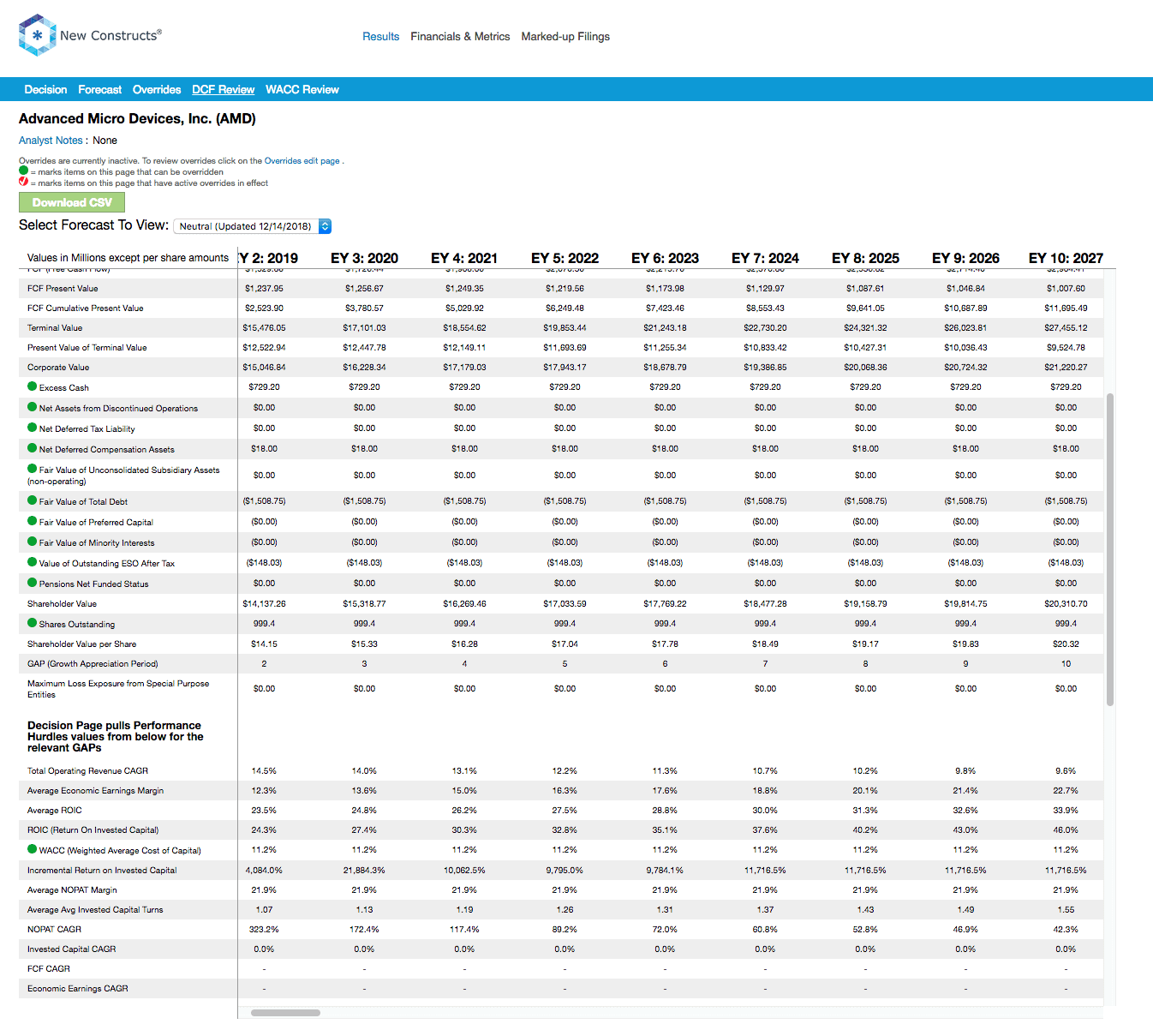
Task: Click green dot beside Fair Value of Total Debt
Action: (33, 500)
